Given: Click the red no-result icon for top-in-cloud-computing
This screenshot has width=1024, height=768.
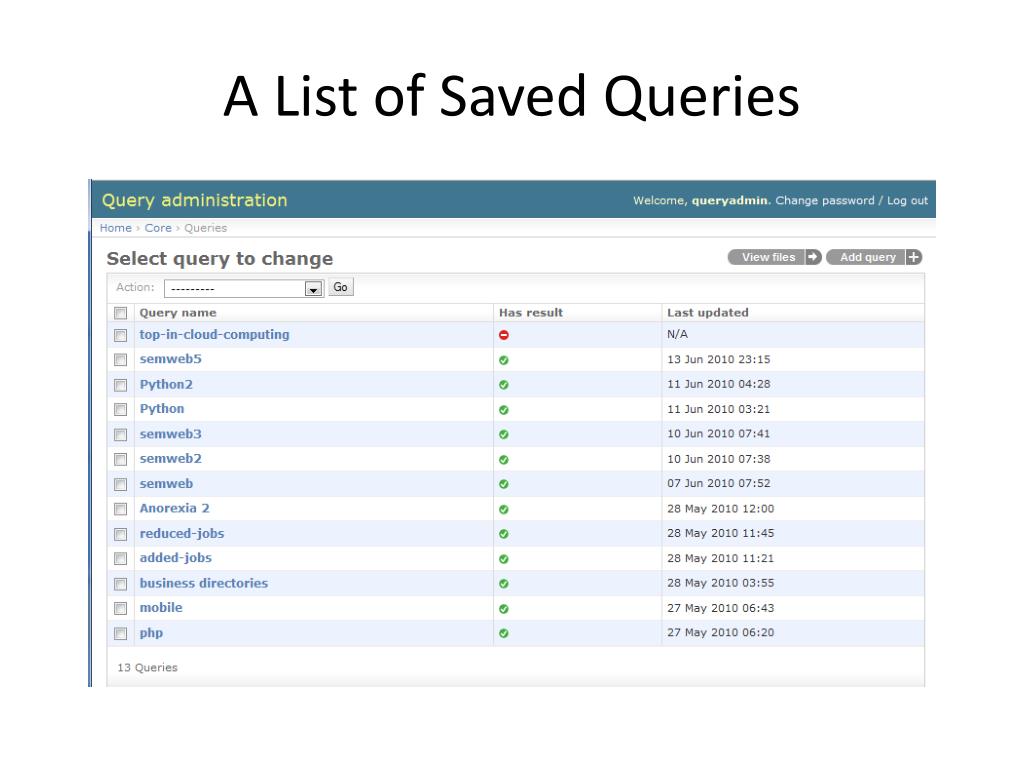Looking at the screenshot, I should (x=504, y=335).
